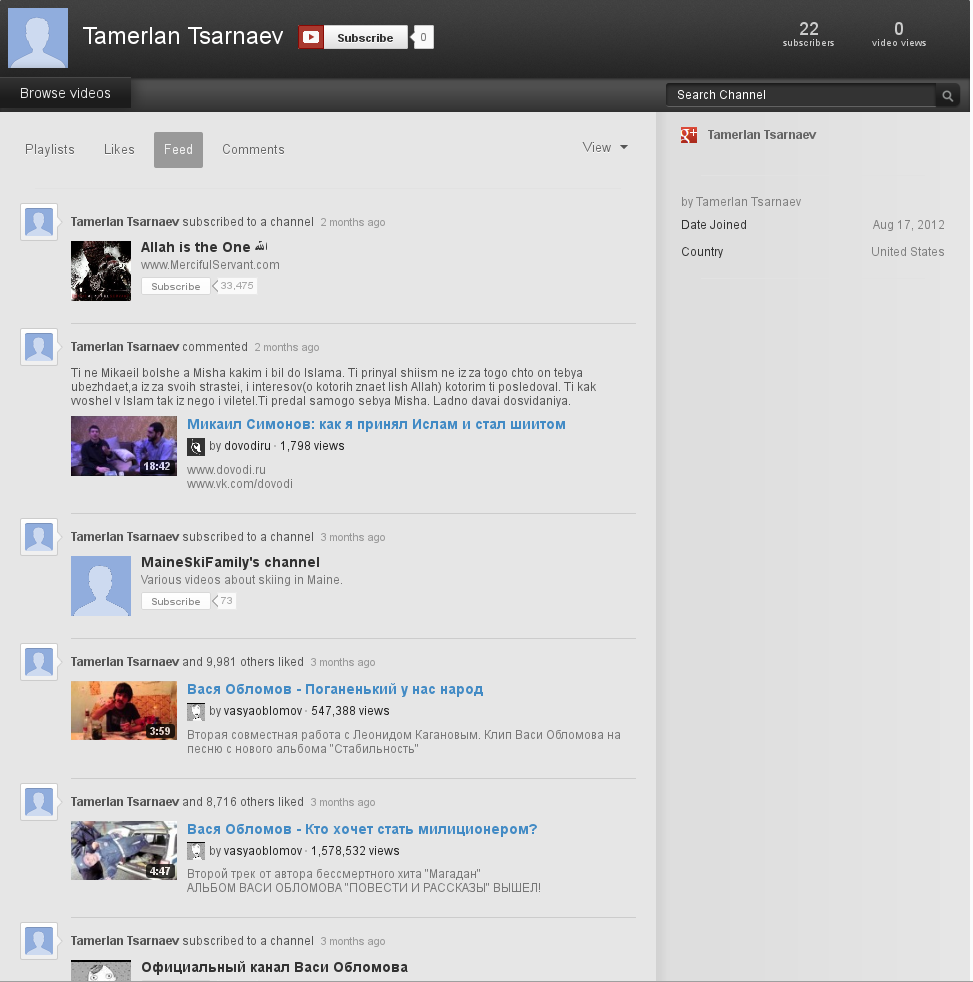
Task: Open the MaineSkiFamily channel avatar
Action: [101, 586]
